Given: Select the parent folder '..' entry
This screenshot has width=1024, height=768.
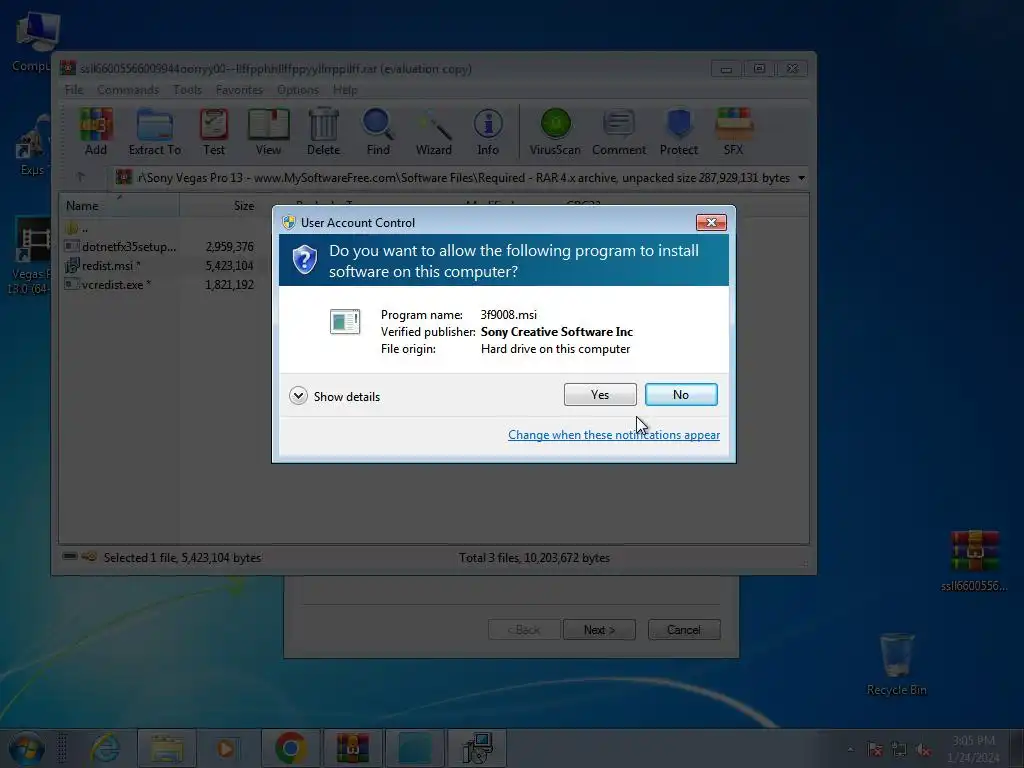Looking at the screenshot, I should click(76, 228).
